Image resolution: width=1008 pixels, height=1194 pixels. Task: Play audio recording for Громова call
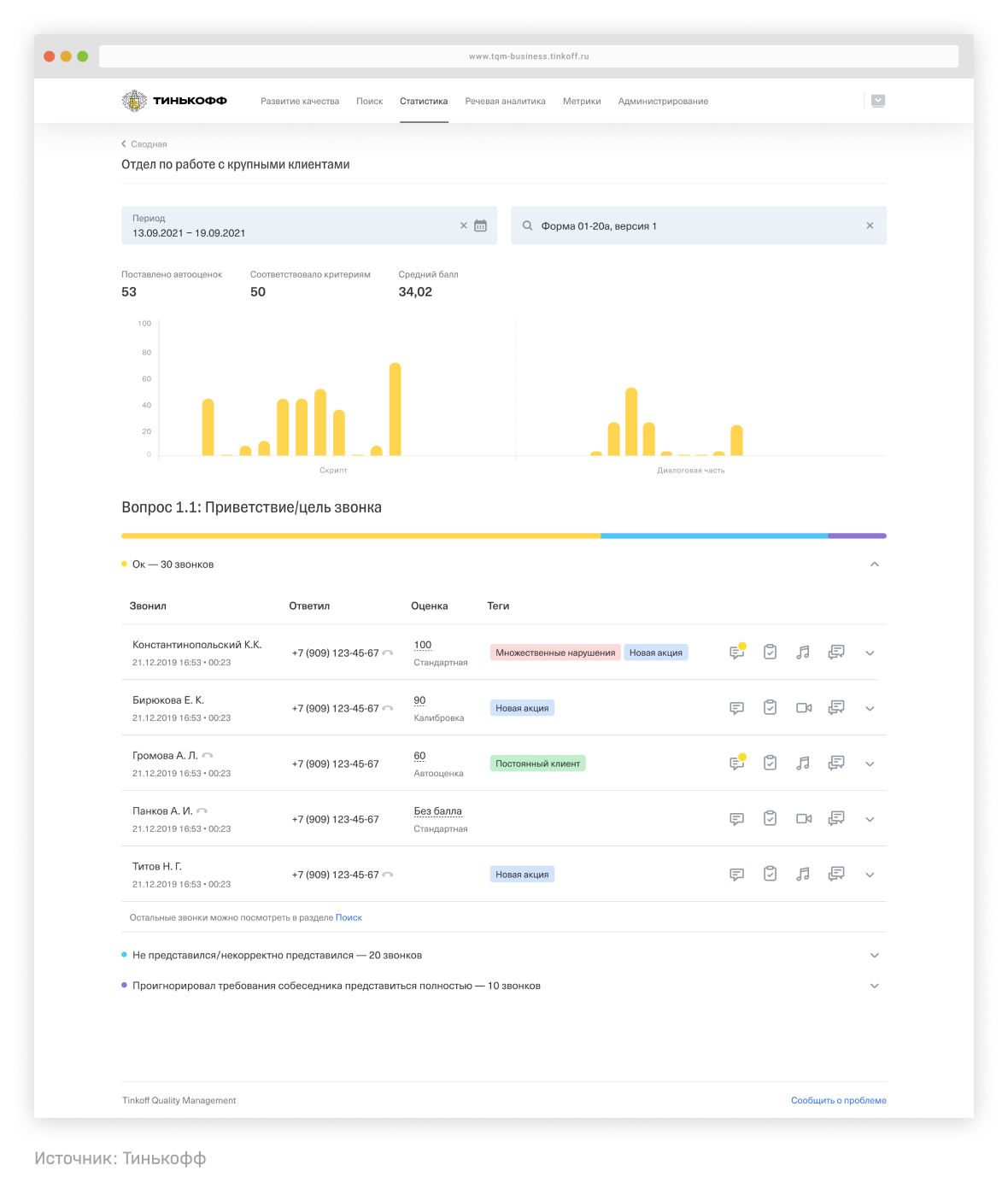click(x=803, y=764)
